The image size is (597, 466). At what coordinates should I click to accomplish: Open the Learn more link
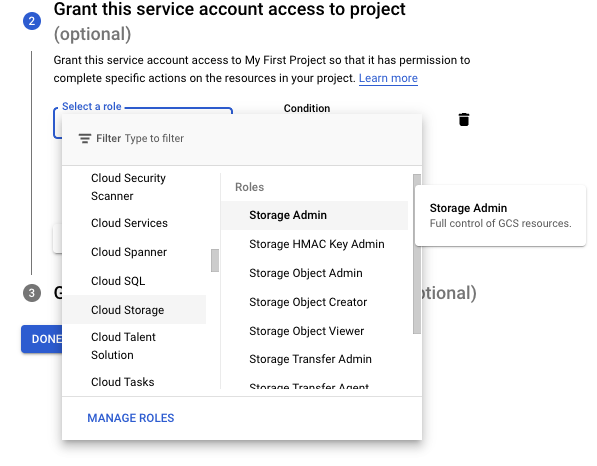click(x=388, y=78)
